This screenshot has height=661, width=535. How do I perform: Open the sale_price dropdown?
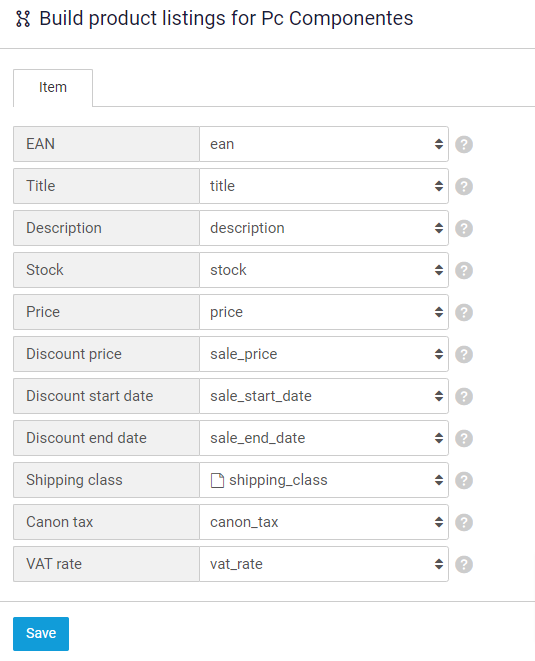[x=323, y=354]
